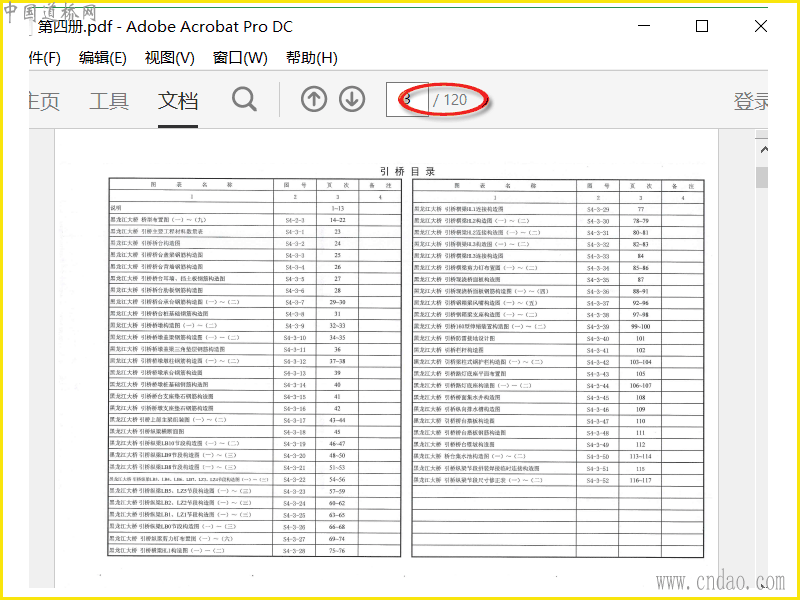The height and width of the screenshot is (600, 800).
Task: Select the 文档 tab
Action: pyautogui.click(x=178, y=101)
